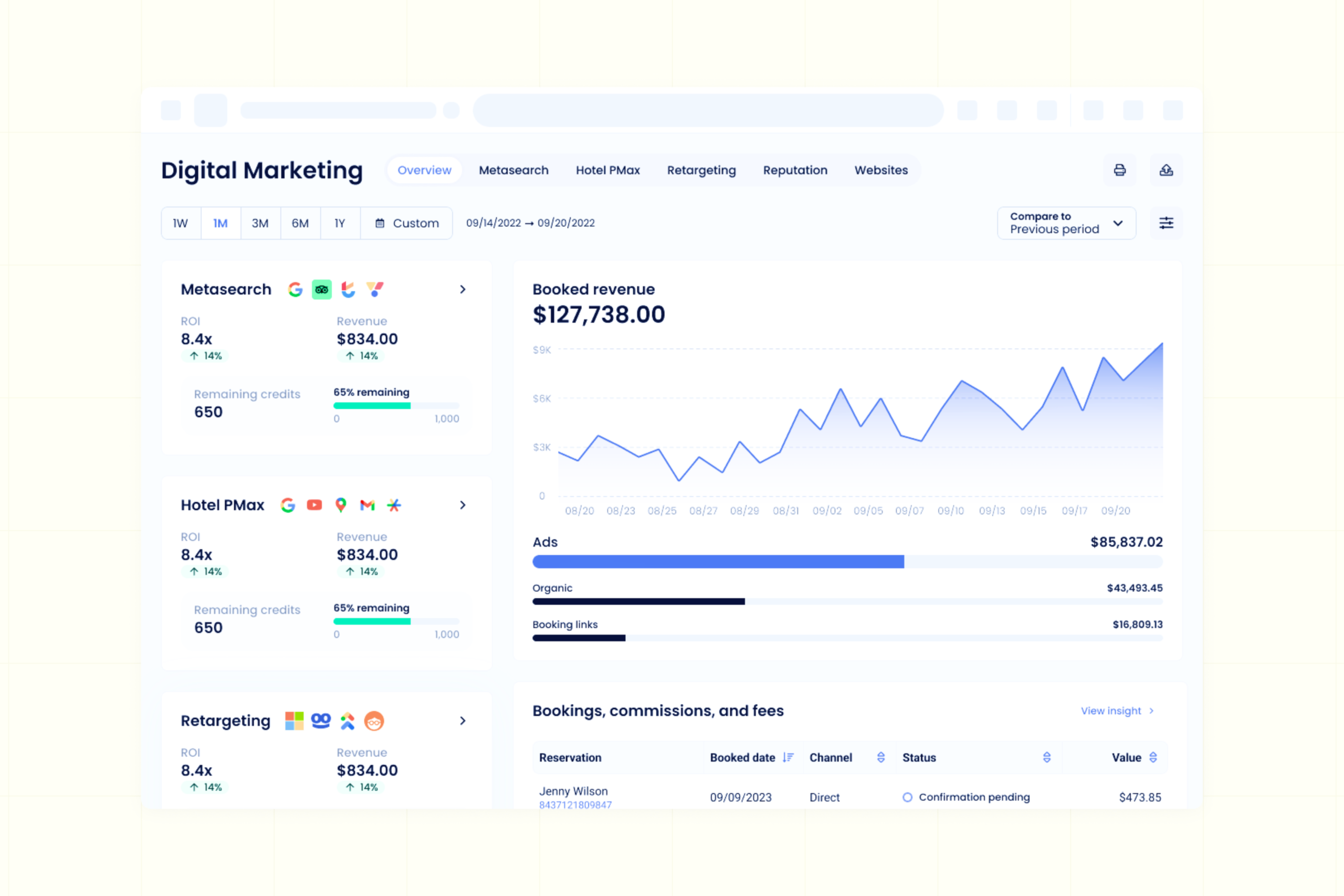Switch to the Metasearch tab

coord(514,170)
